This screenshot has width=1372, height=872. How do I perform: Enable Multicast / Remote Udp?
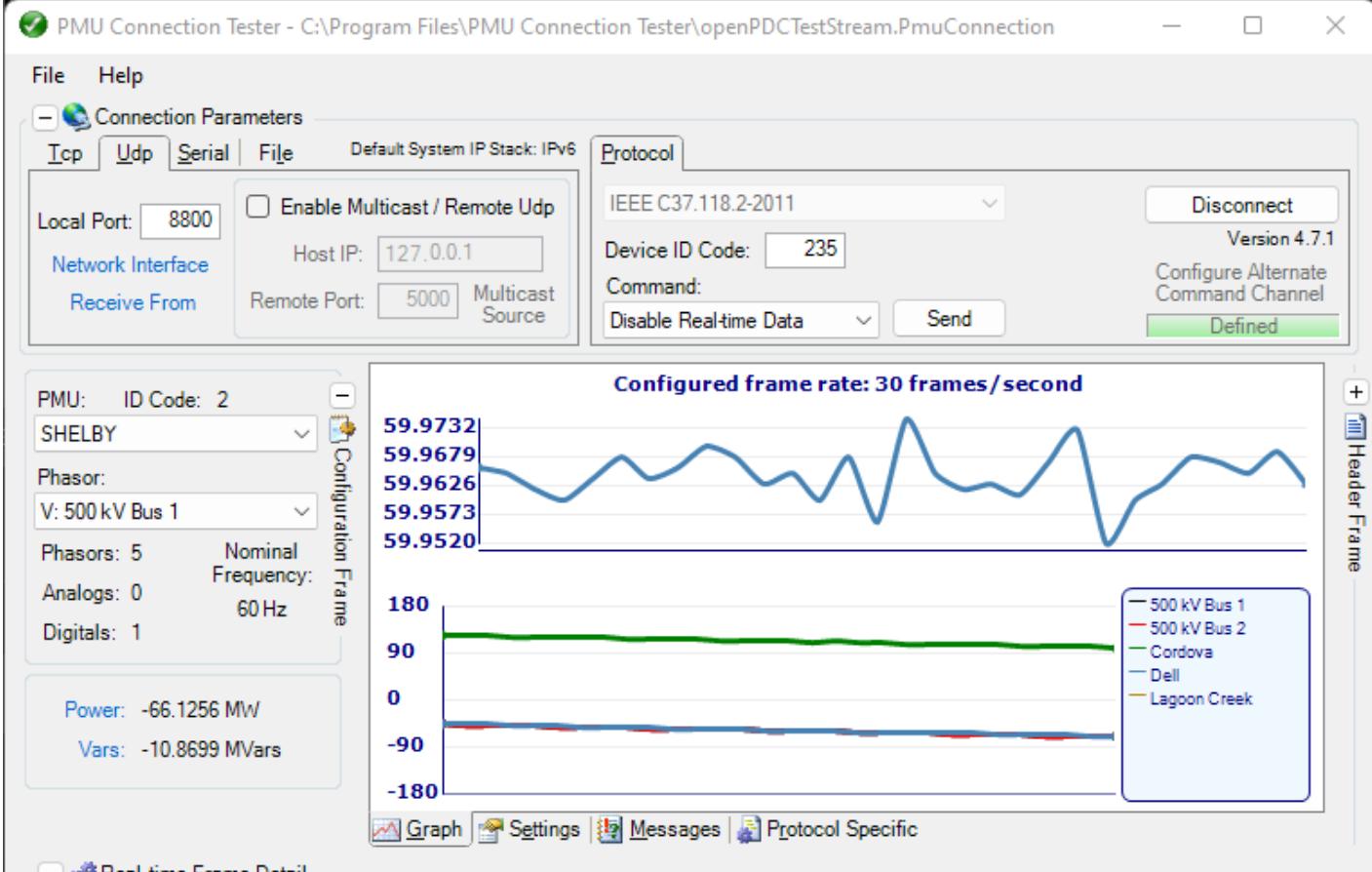pos(259,207)
